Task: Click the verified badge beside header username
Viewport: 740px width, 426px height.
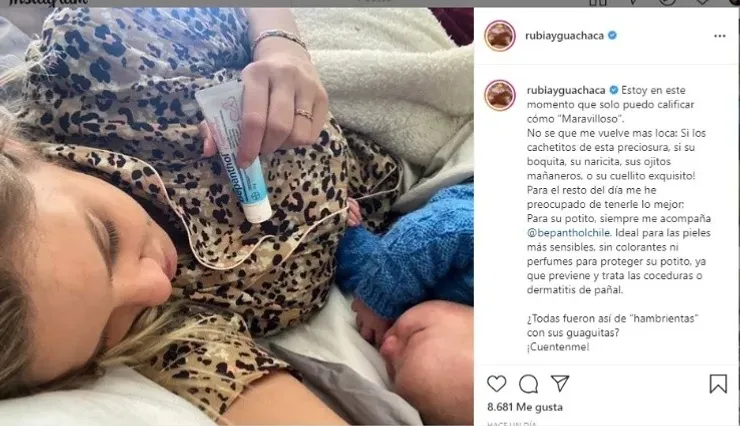Action: click(x=612, y=35)
